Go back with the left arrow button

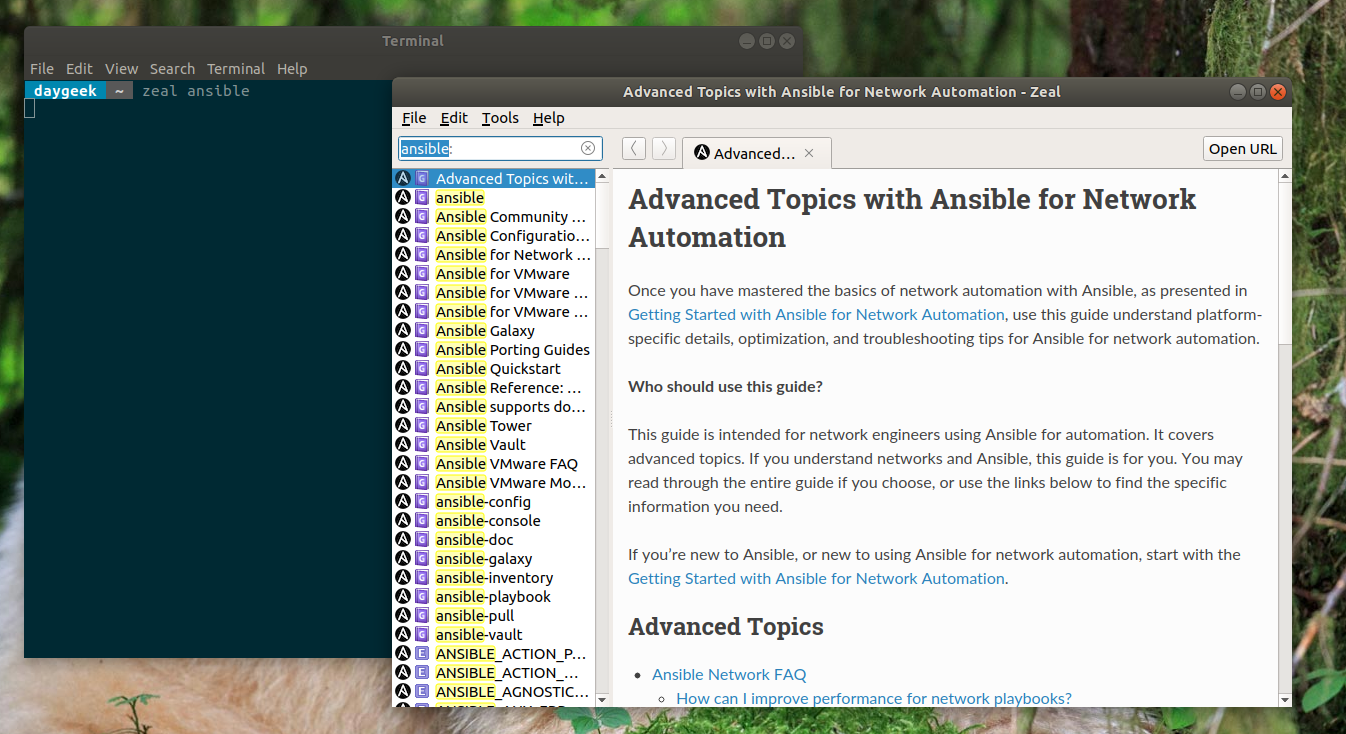(x=633, y=149)
